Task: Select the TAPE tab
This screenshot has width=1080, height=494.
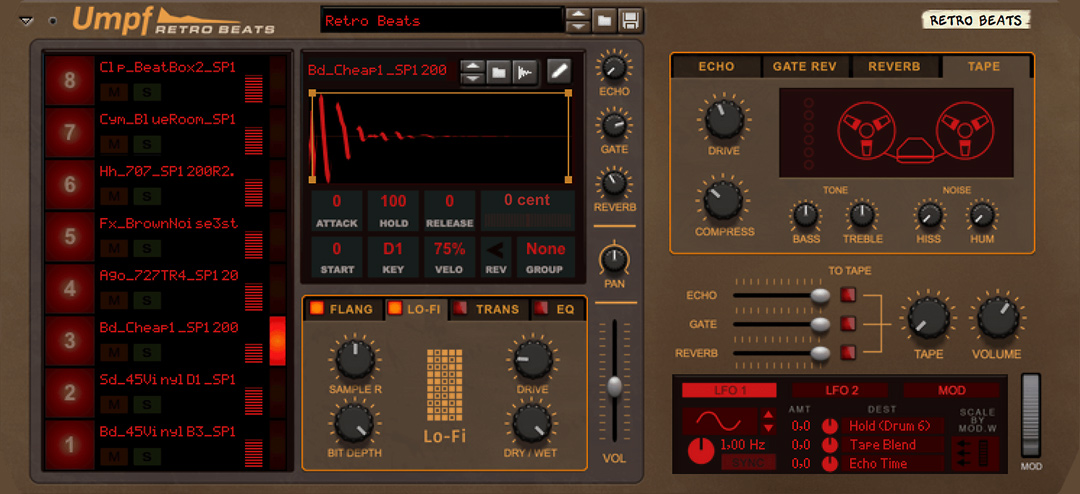Action: [984, 67]
